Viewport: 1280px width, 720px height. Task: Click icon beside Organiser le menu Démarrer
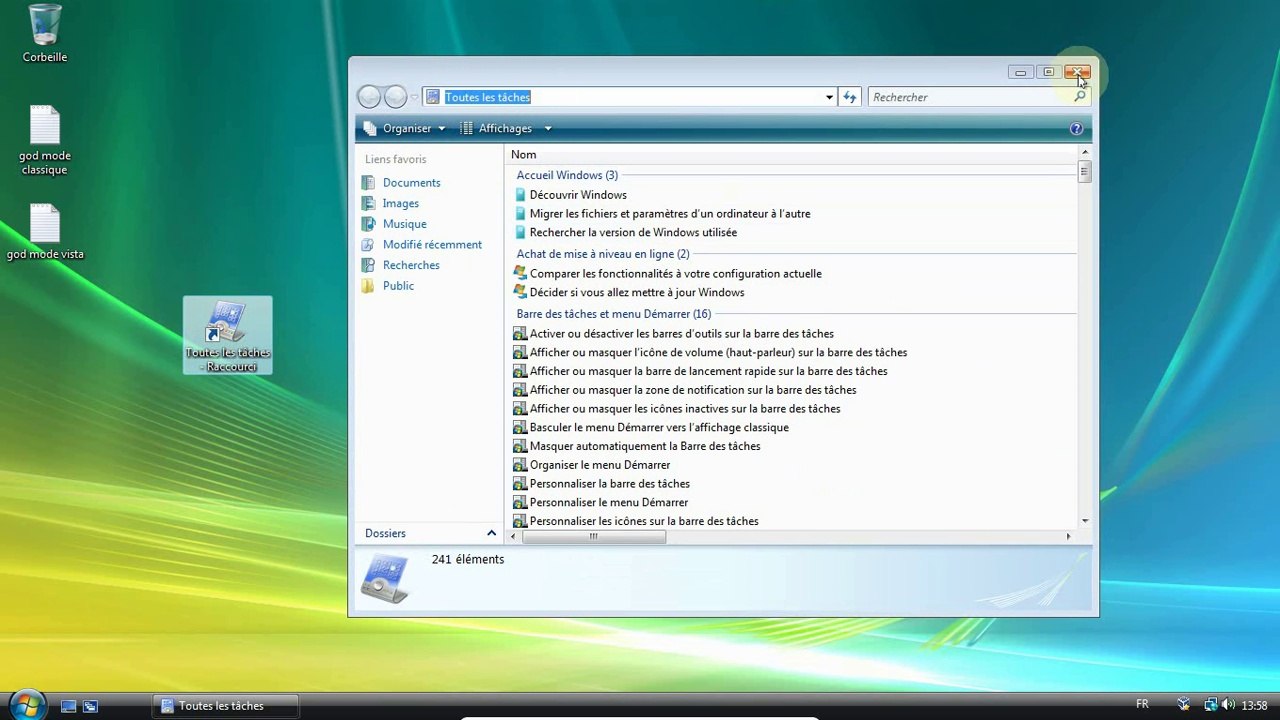tap(520, 465)
